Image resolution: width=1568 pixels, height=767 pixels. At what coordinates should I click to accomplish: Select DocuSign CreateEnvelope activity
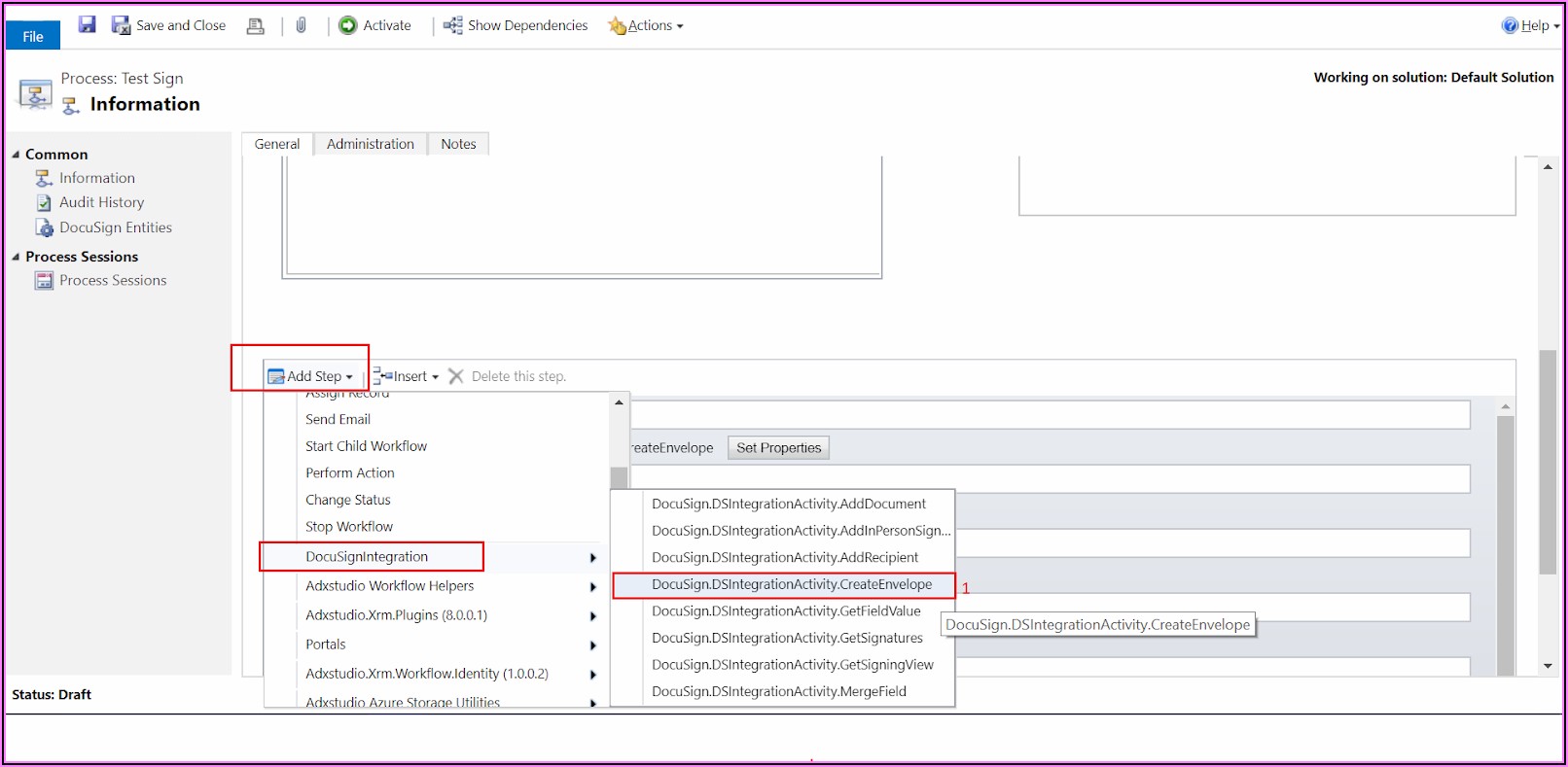(791, 584)
